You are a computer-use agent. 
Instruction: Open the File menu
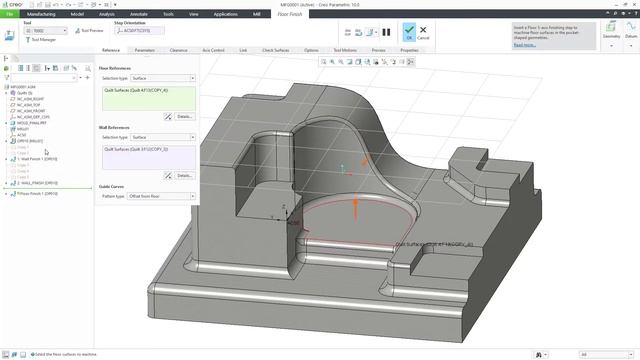pyautogui.click(x=9, y=14)
